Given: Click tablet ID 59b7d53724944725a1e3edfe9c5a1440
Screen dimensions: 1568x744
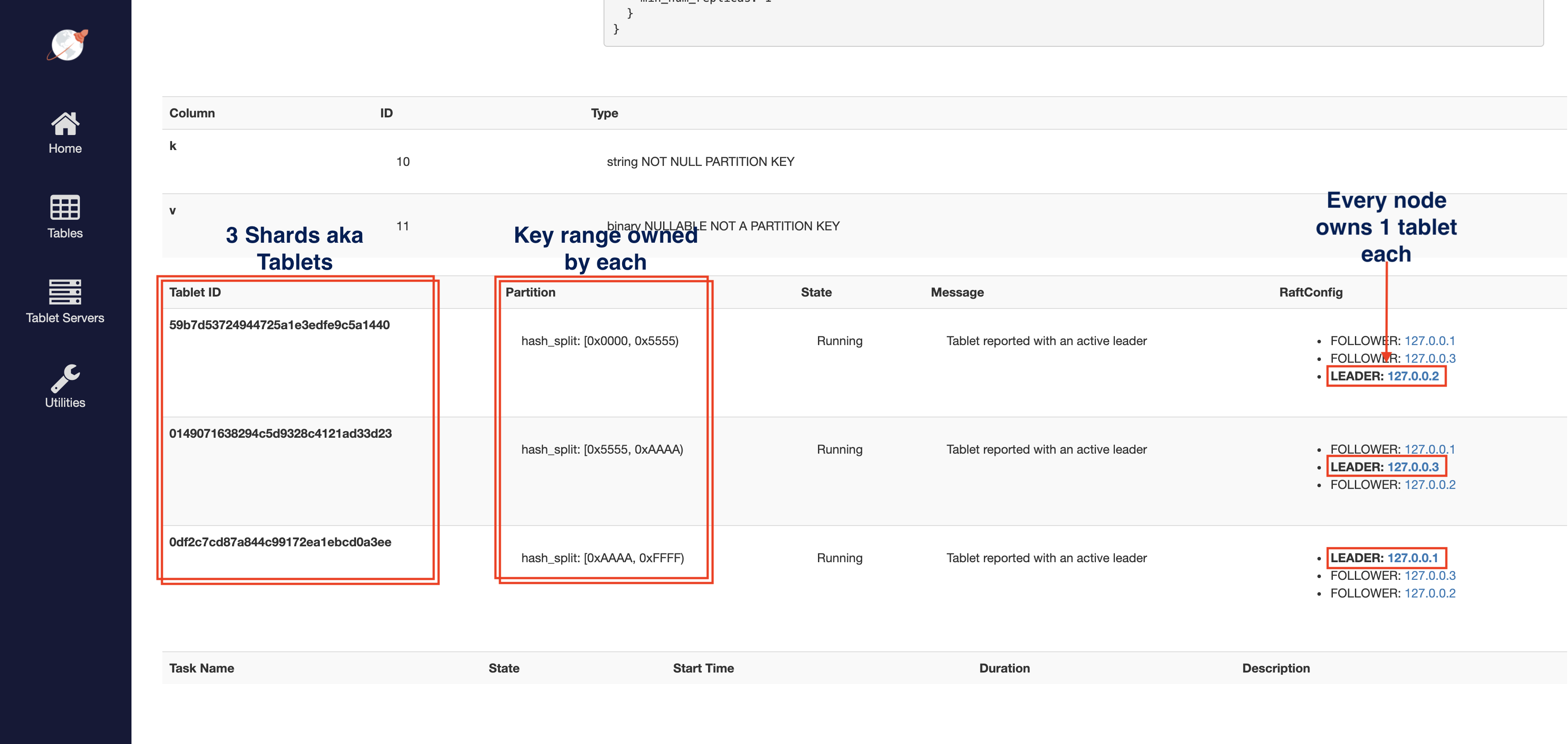Looking at the screenshot, I should point(279,325).
